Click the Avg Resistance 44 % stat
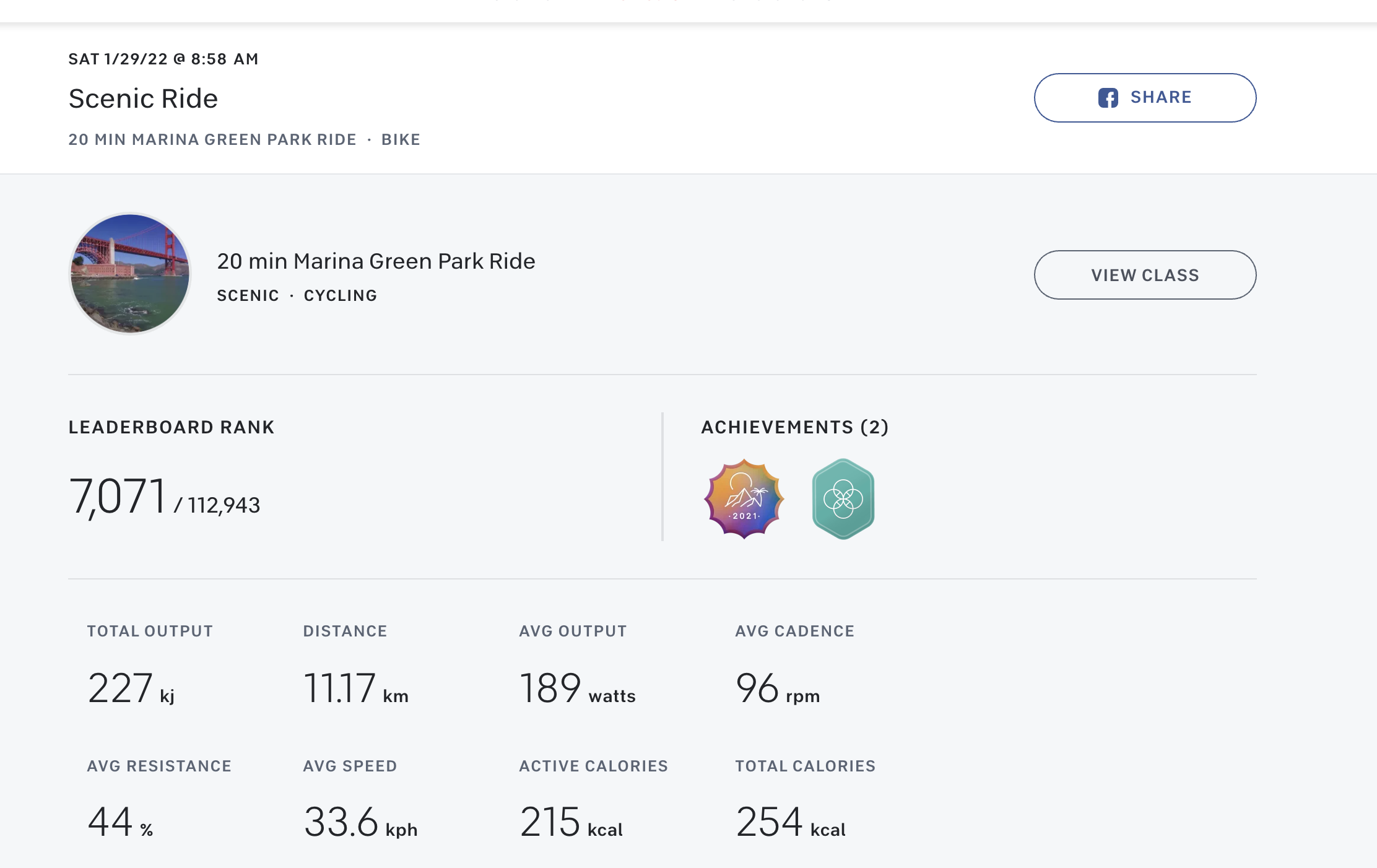Viewport: 1377px width, 868px height. point(120,823)
